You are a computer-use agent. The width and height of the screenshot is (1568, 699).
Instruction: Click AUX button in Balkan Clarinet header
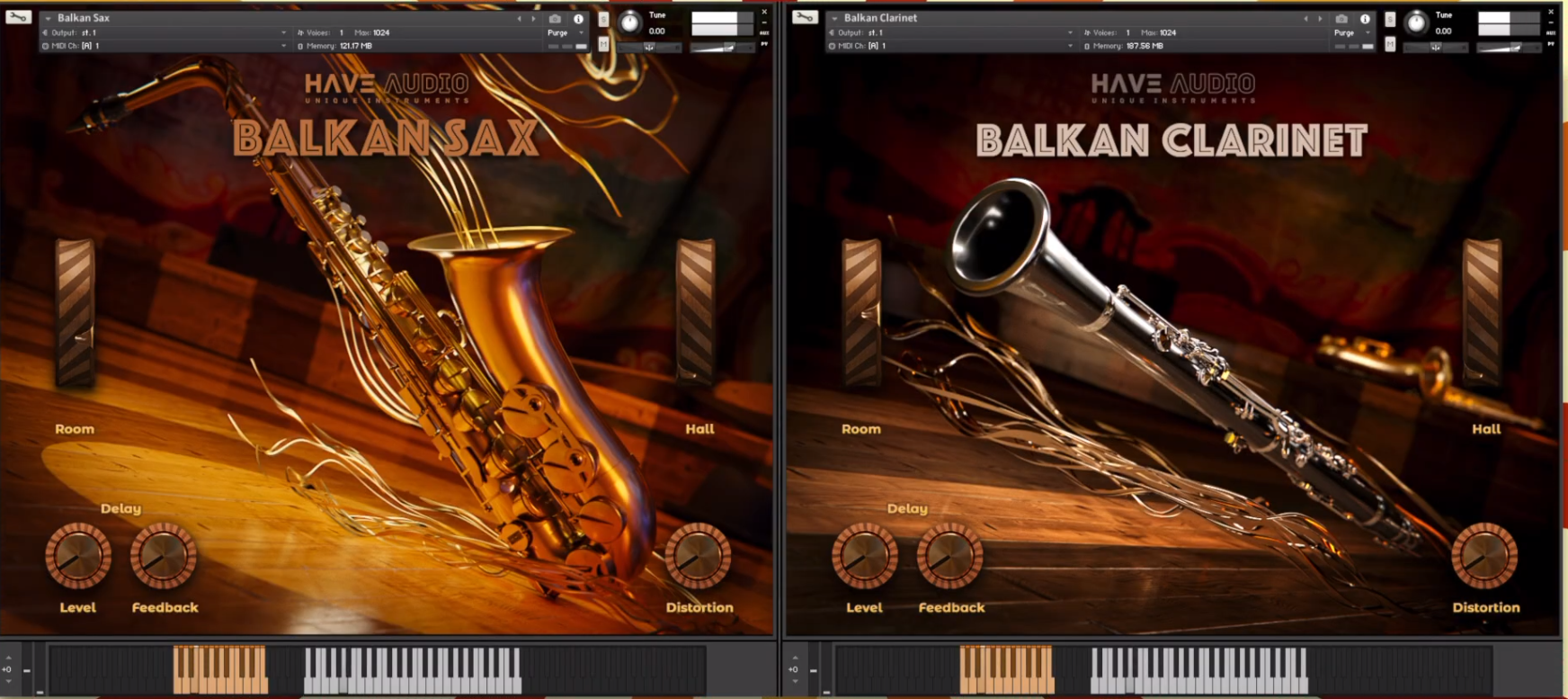(1551, 33)
